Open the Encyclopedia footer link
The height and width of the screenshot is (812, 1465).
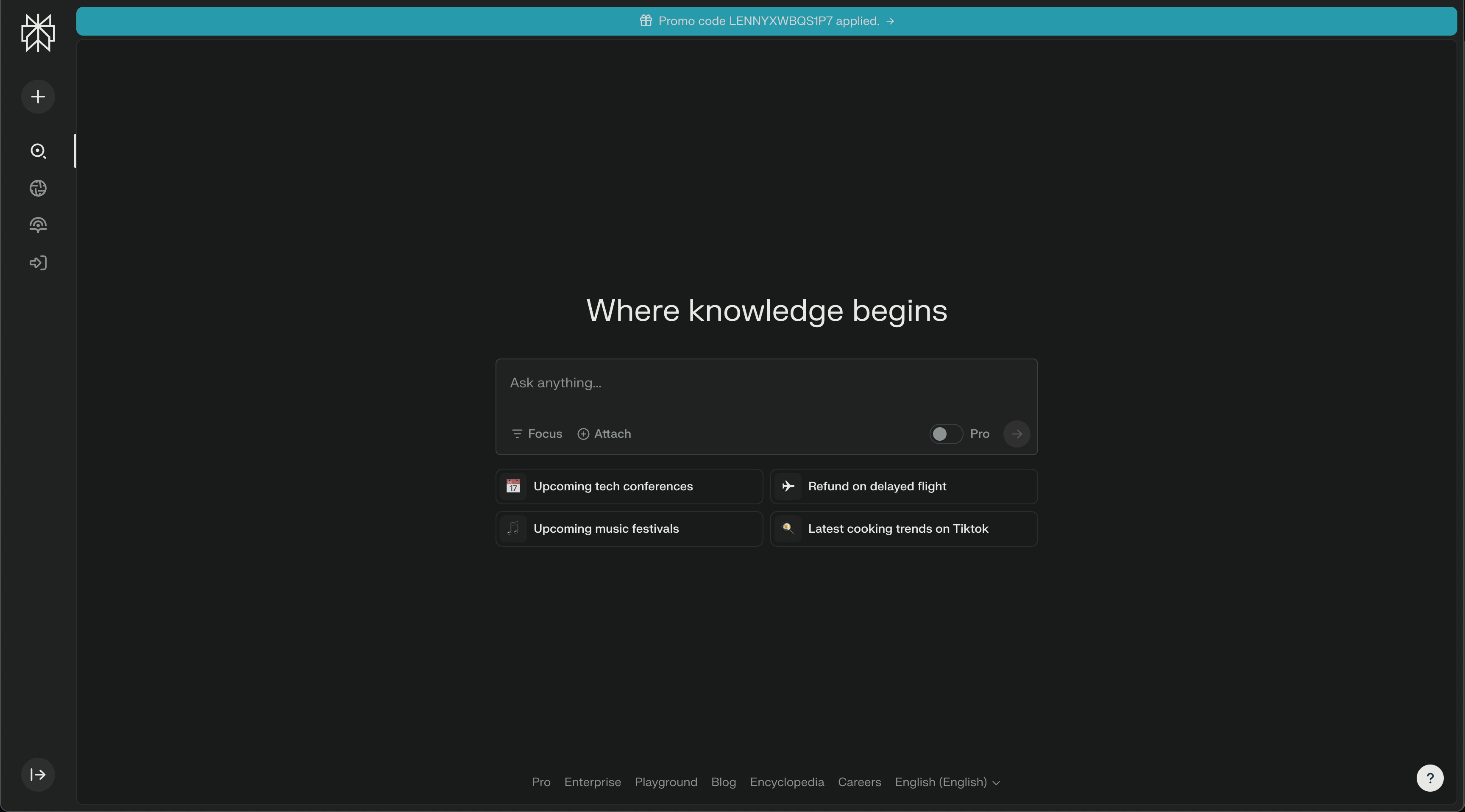pyautogui.click(x=786, y=782)
